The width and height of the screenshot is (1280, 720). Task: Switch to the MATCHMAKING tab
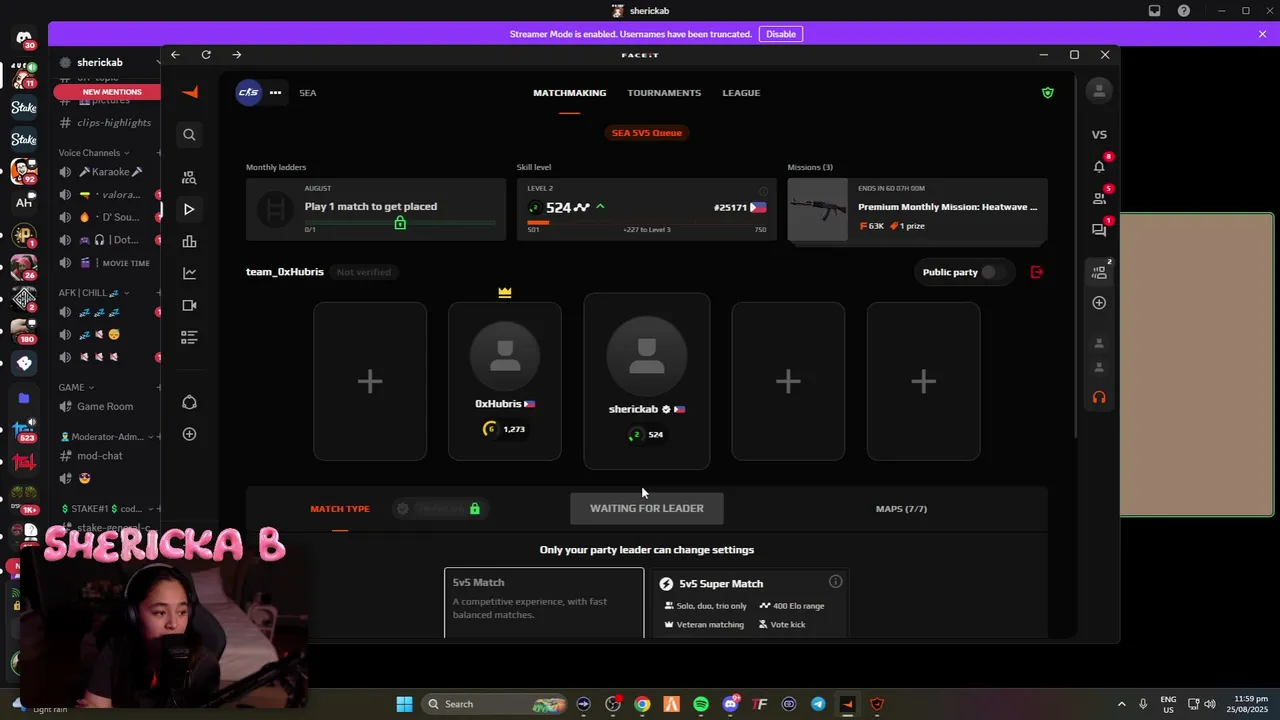coord(569,93)
